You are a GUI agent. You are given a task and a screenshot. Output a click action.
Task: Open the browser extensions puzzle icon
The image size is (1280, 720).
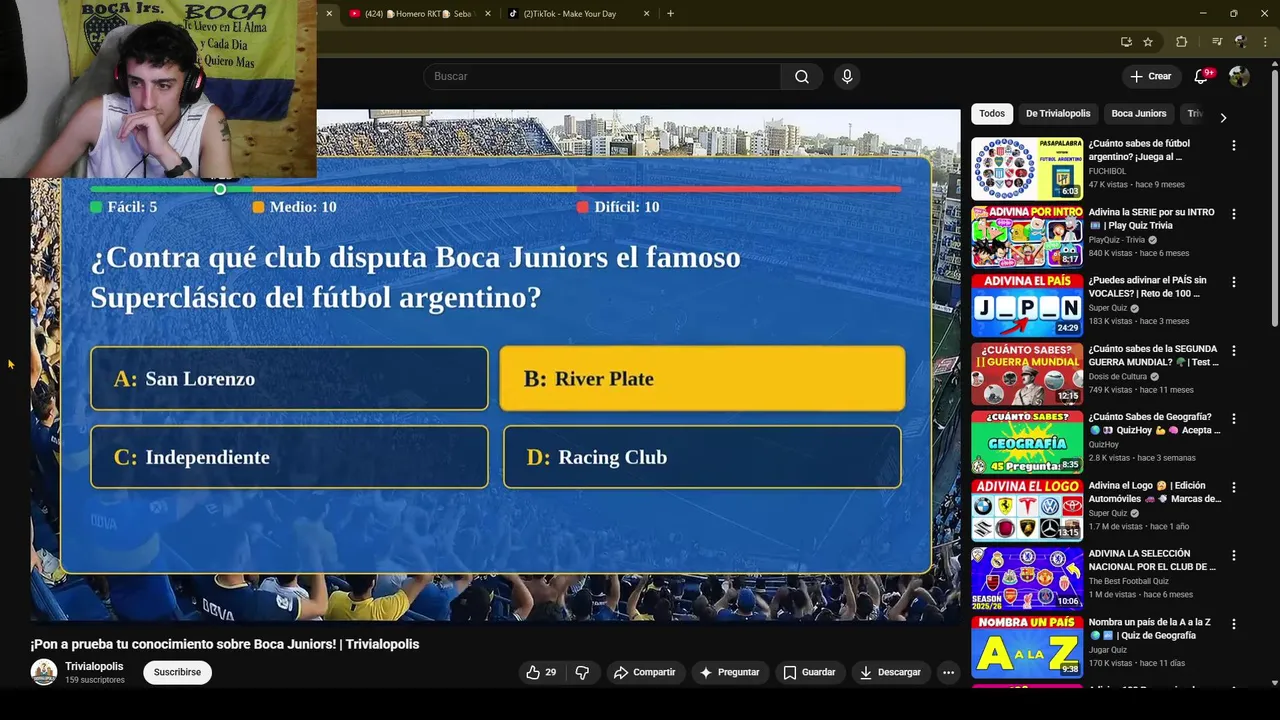[x=1181, y=42]
